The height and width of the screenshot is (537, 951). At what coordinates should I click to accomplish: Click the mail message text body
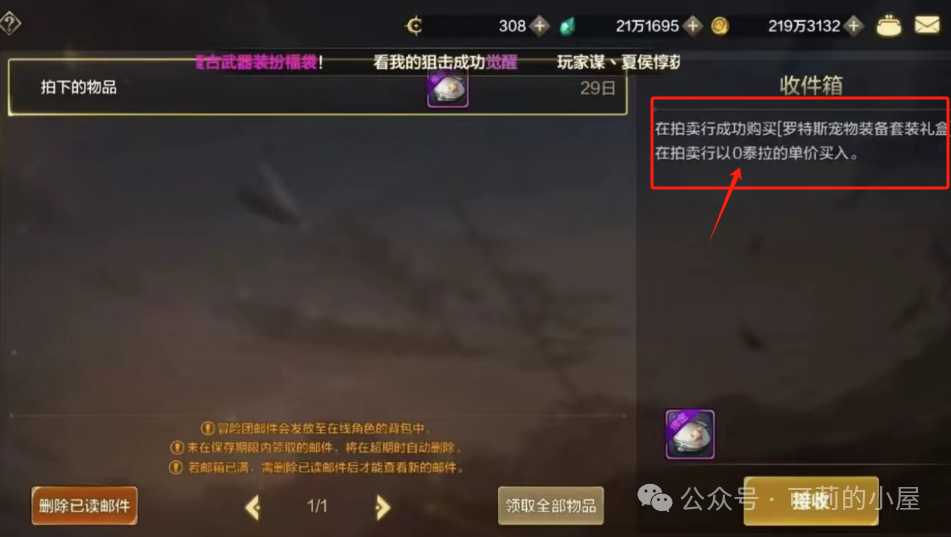pyautogui.click(x=801, y=141)
